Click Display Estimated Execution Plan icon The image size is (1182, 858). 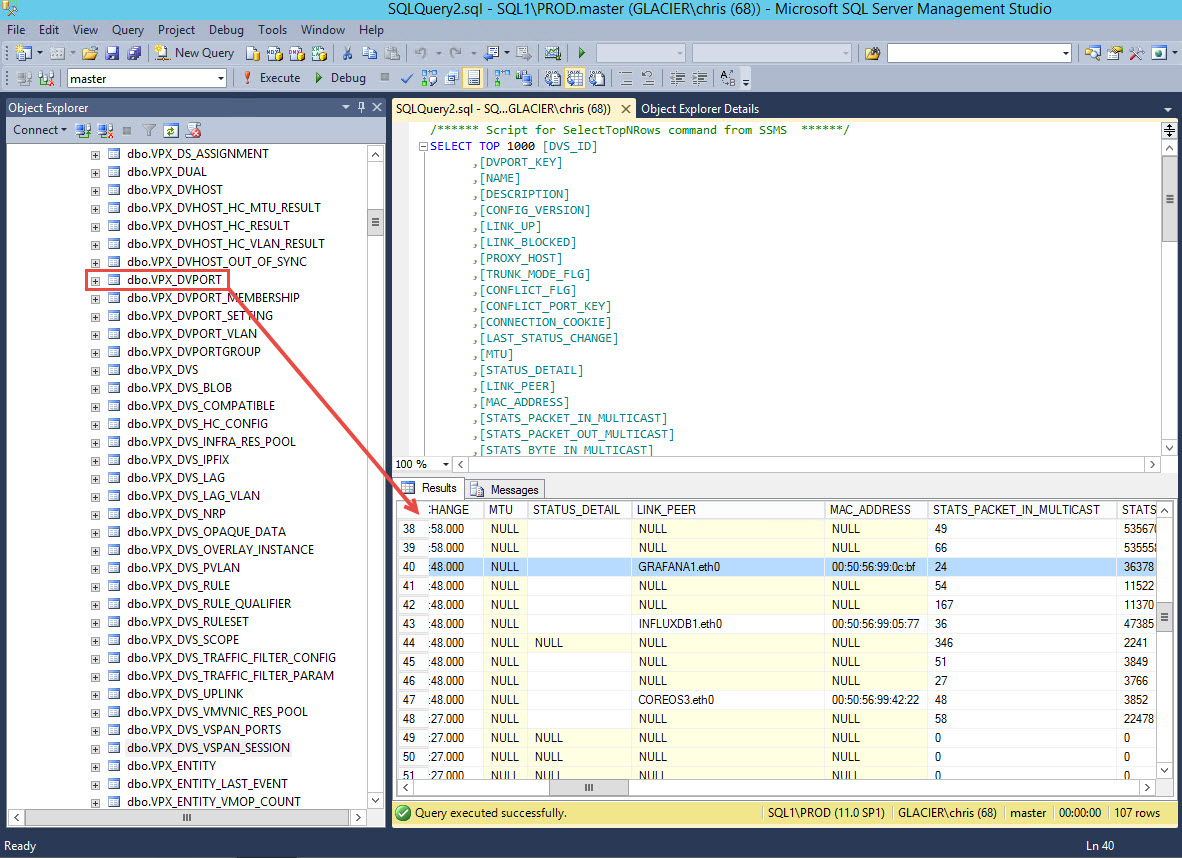[x=430, y=78]
